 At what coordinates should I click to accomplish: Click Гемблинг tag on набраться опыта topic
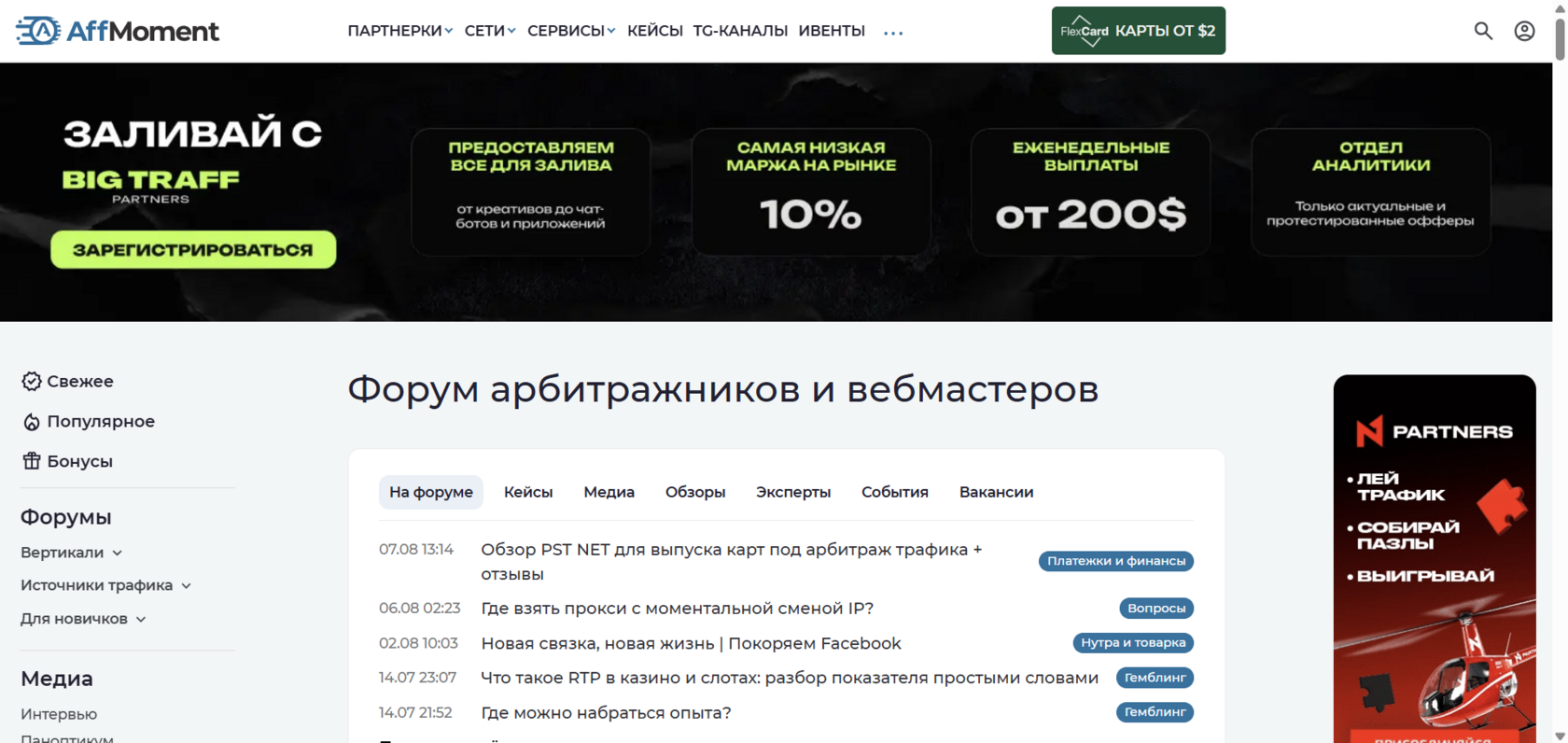pyautogui.click(x=1155, y=712)
